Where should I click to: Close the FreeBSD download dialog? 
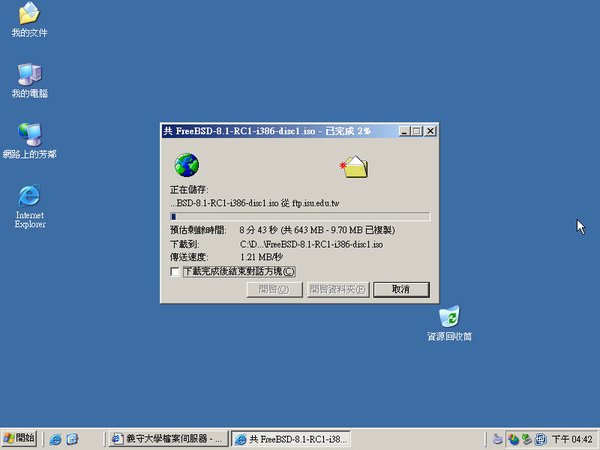(x=430, y=131)
